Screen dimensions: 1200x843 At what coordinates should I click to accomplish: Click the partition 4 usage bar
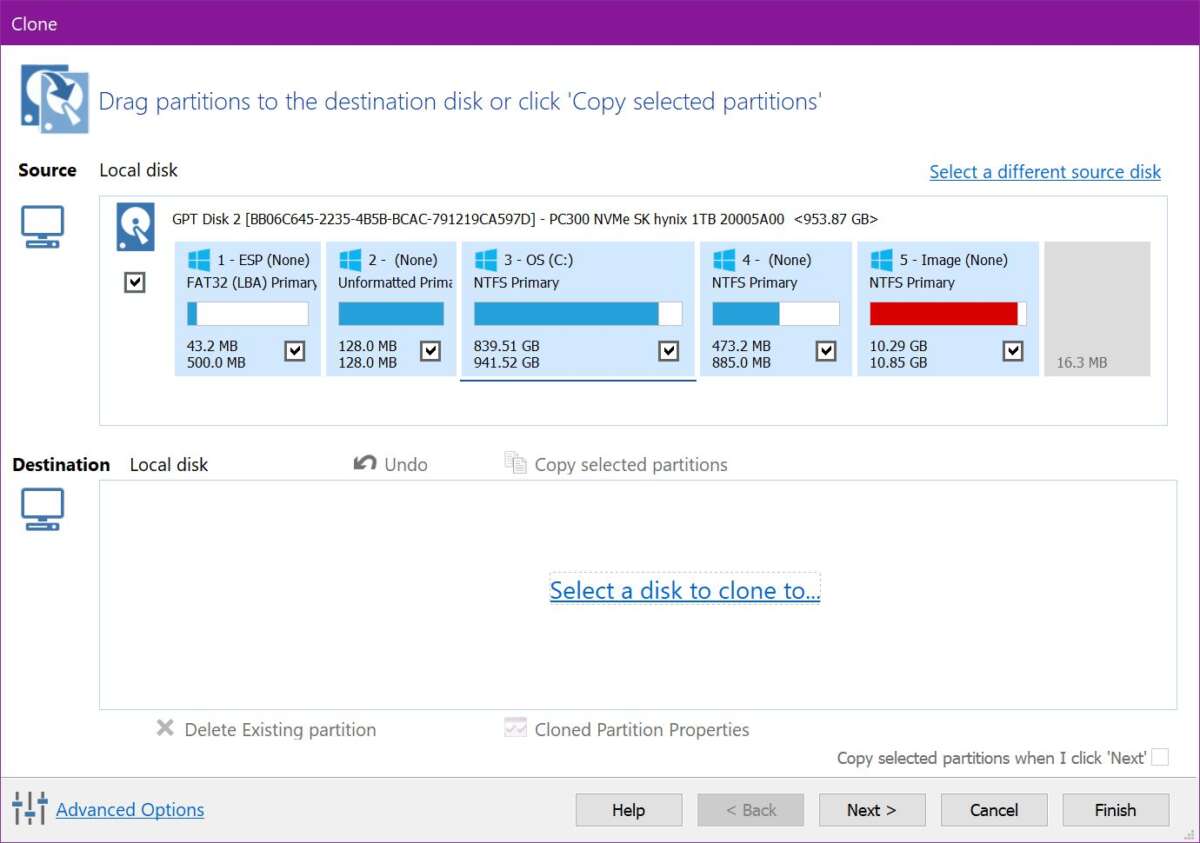point(776,314)
